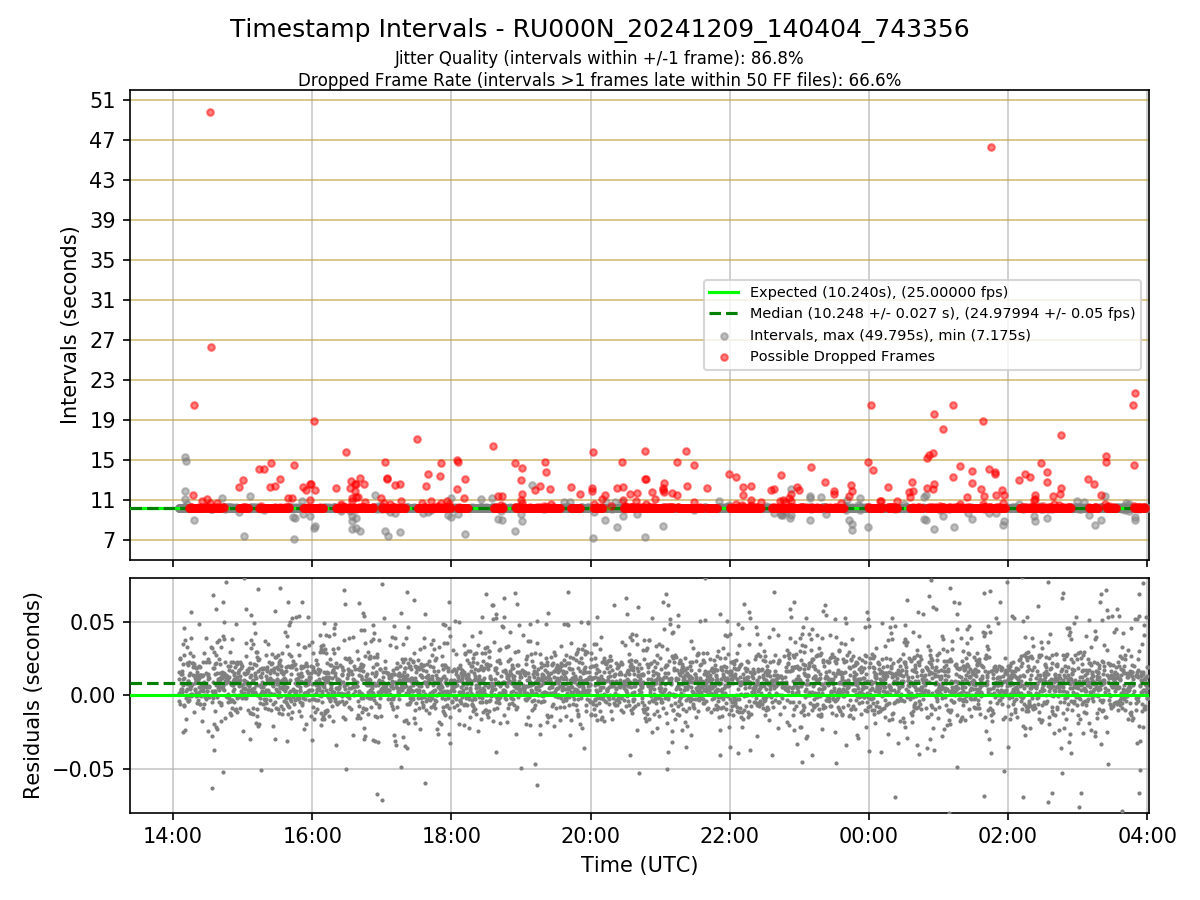Click the Residuals (seconds) y-axis label
Screen dimensions: 1200x900
click(32, 695)
